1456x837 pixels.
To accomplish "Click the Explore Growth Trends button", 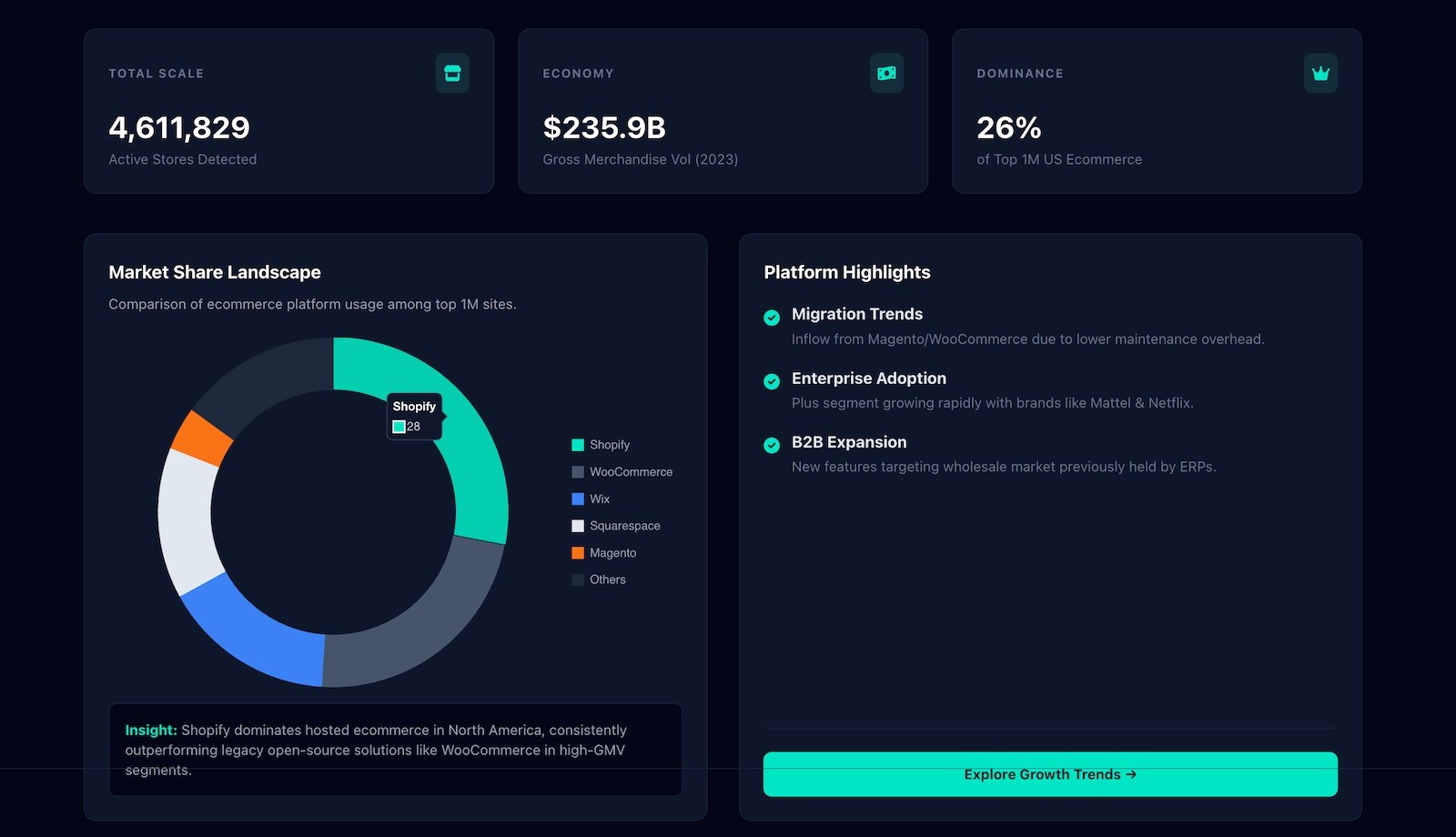I will point(1049,774).
